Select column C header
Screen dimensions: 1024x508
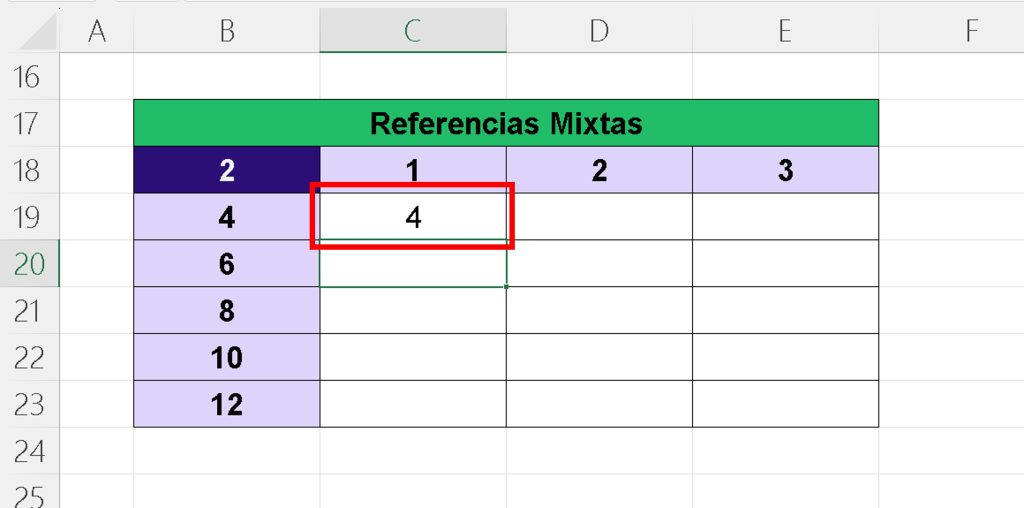coord(413,31)
